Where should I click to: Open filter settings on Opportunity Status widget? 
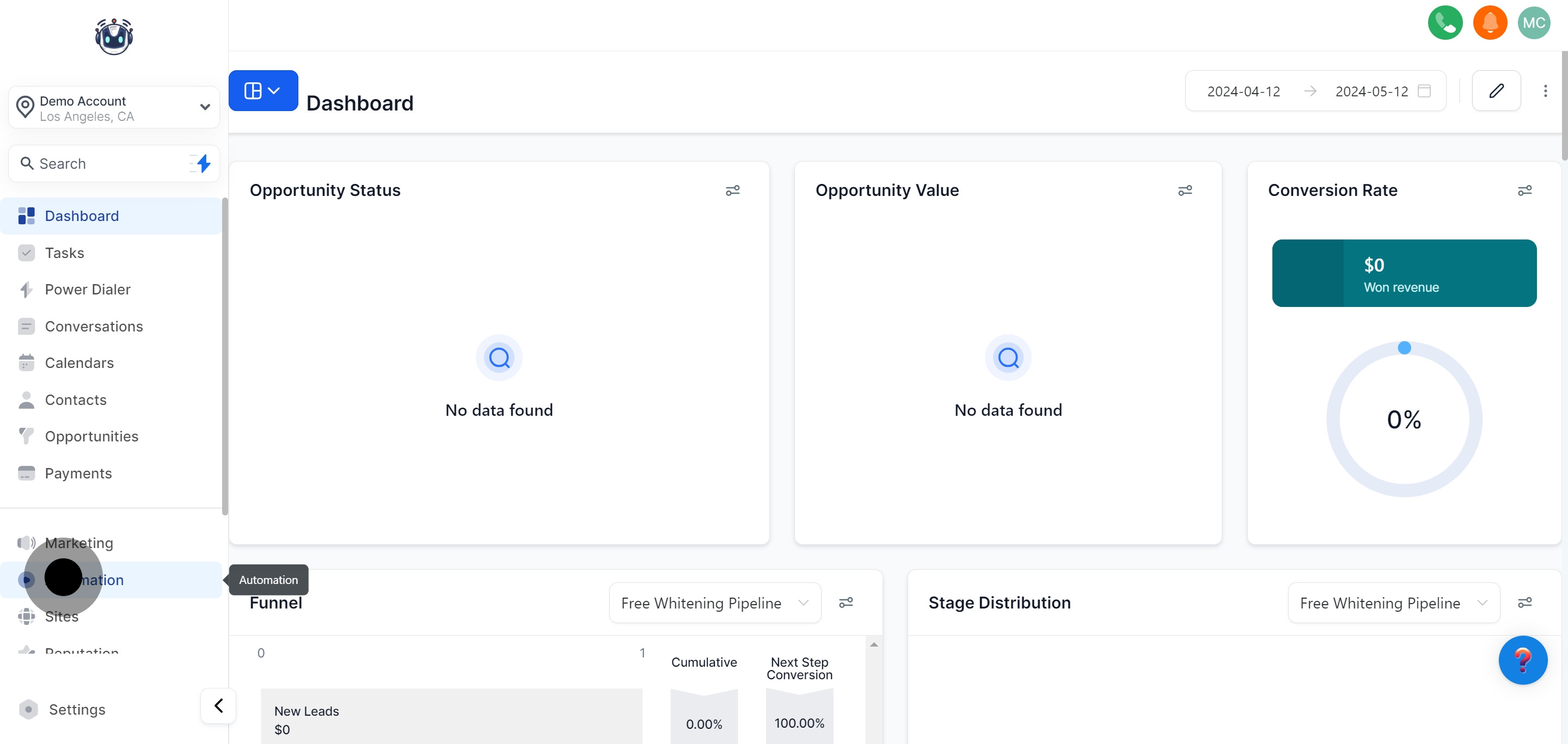point(732,190)
